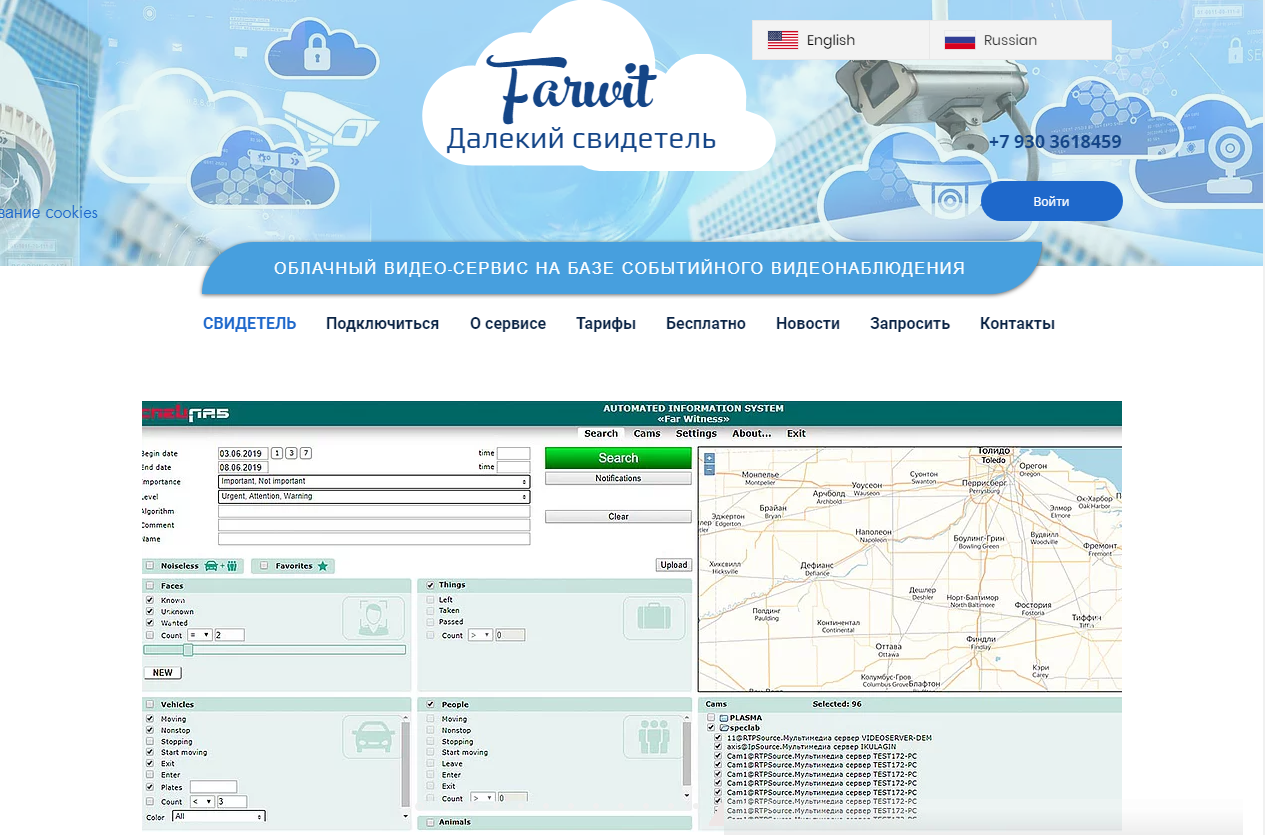Uncheck the Wanted faces checkbox

pos(150,623)
